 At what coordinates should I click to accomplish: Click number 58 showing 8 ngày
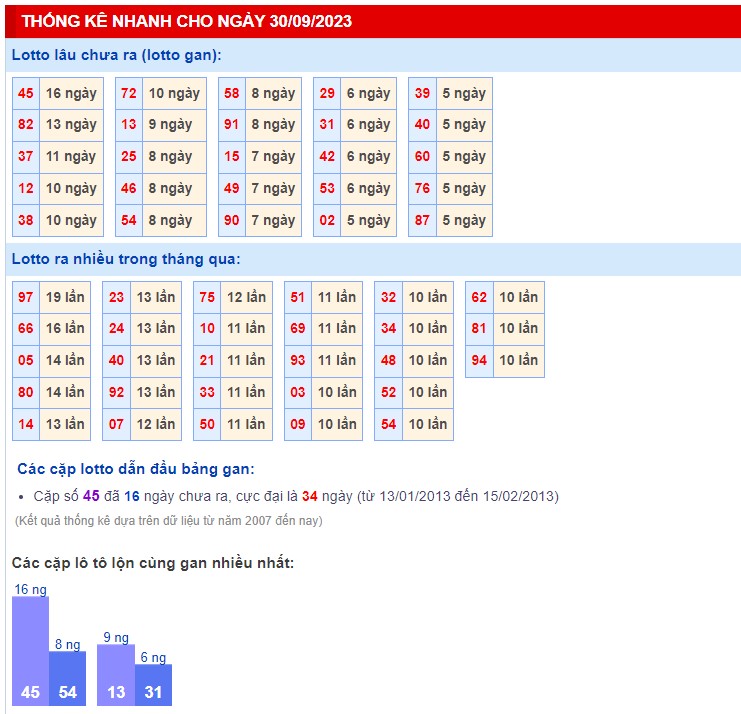(x=232, y=93)
